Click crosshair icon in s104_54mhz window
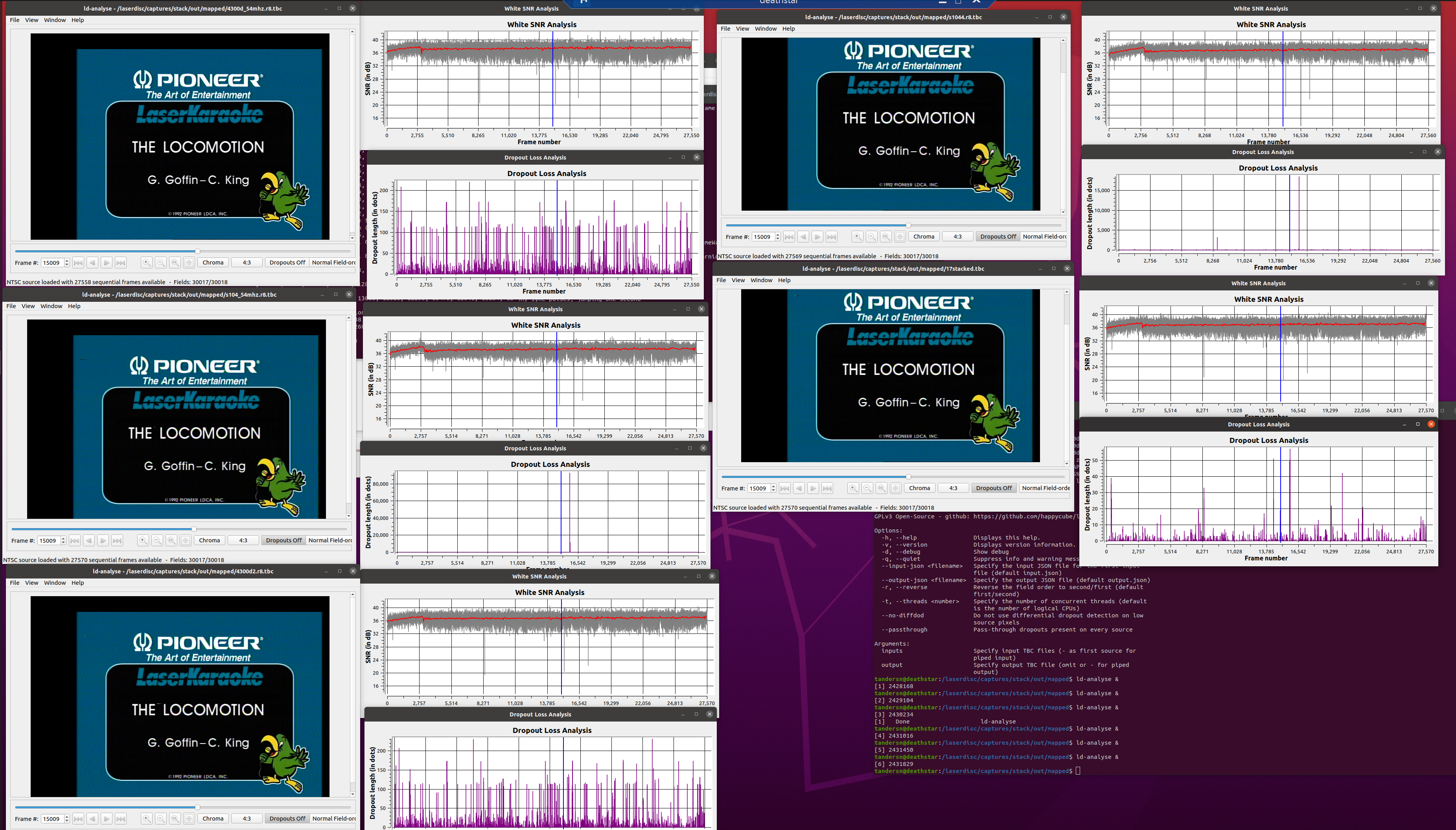The image size is (1456, 830). (186, 540)
